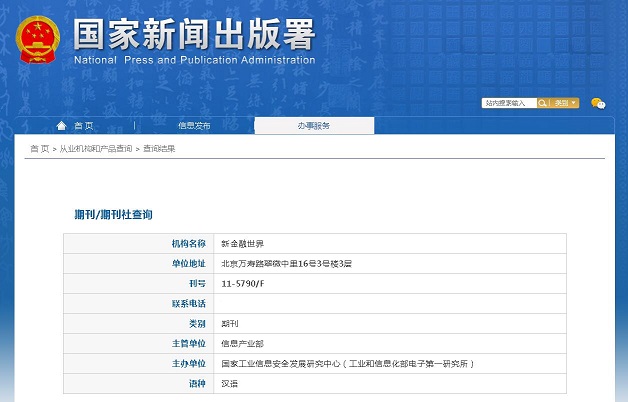Click the site search input field

click(x=509, y=103)
